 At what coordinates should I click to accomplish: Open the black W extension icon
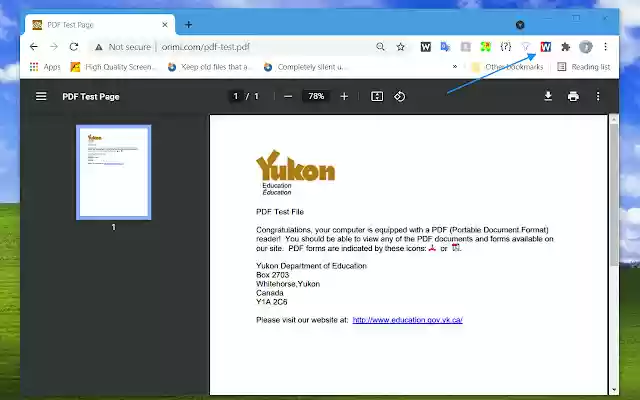click(x=425, y=47)
